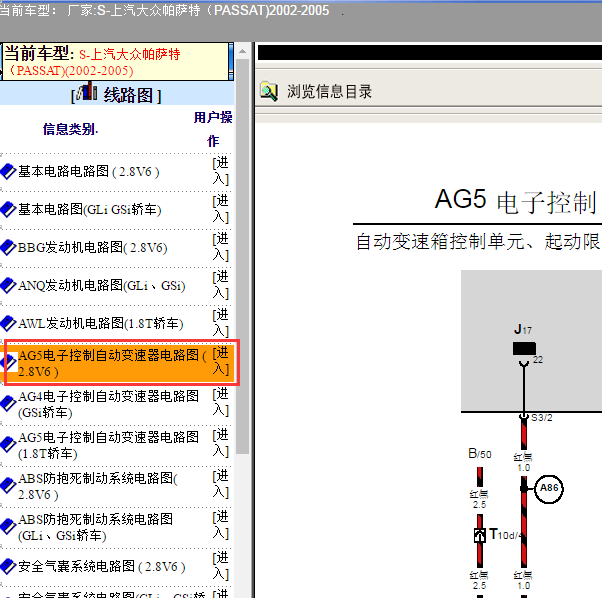Select ABS防抱死制动系统电路图 (2.8V6) text
The image size is (602, 598).
click(98, 486)
